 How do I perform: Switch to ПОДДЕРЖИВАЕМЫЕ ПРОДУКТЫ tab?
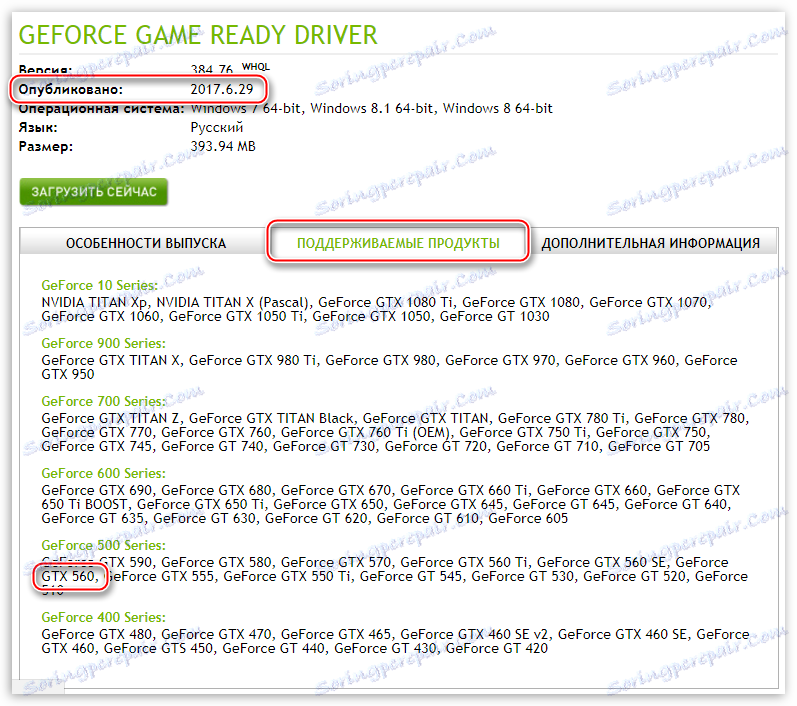pos(398,243)
